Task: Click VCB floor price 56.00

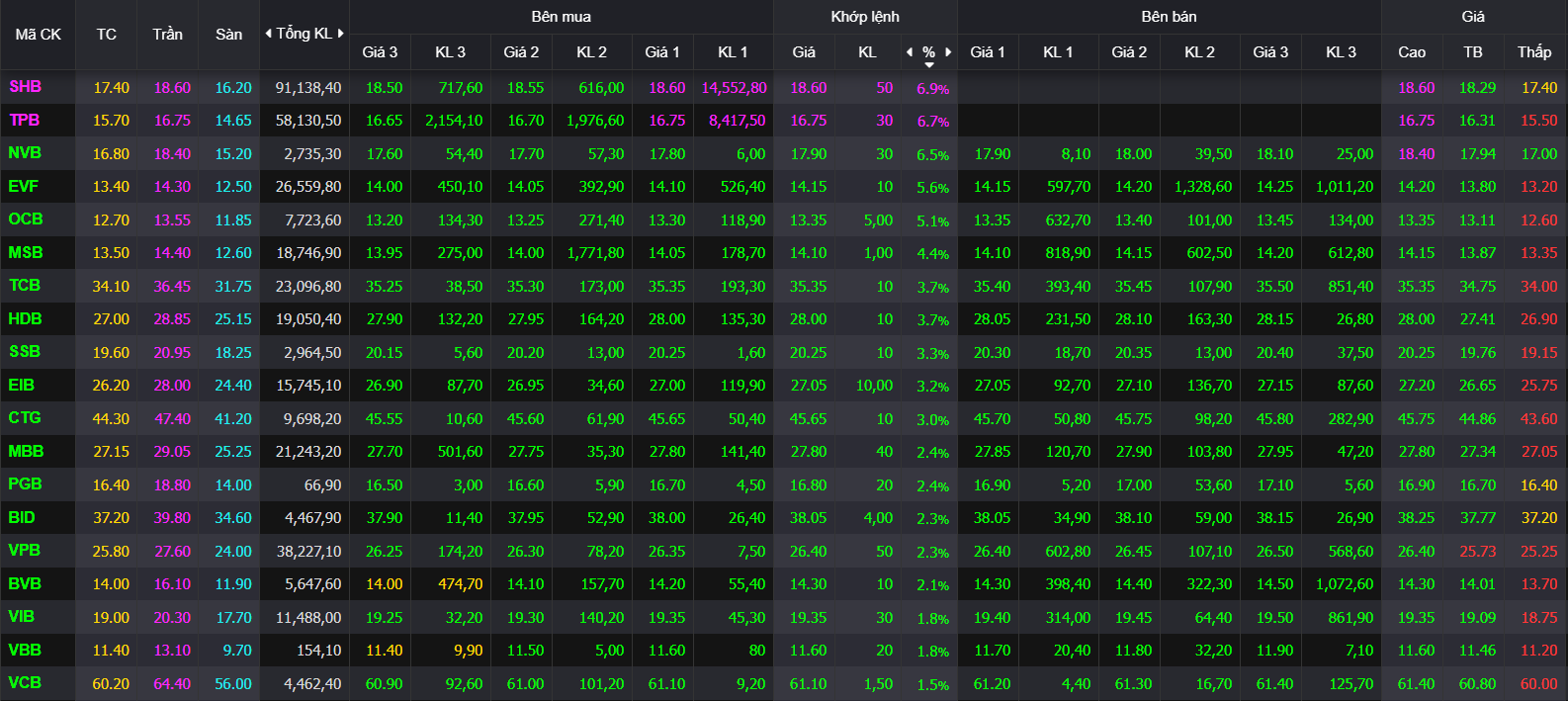Action: (233, 684)
